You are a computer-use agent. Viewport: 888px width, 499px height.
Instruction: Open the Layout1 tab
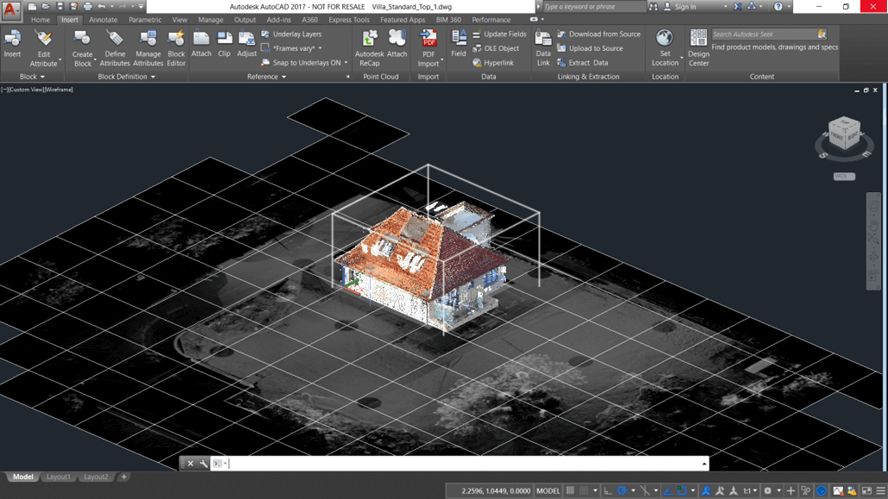(56, 477)
